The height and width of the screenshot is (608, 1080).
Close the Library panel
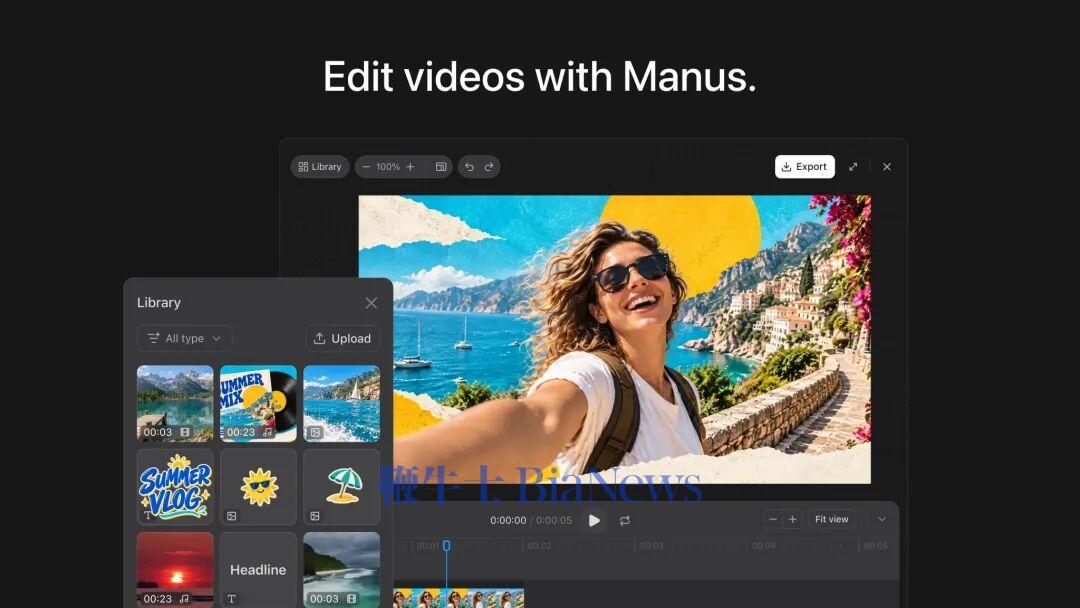(x=371, y=303)
